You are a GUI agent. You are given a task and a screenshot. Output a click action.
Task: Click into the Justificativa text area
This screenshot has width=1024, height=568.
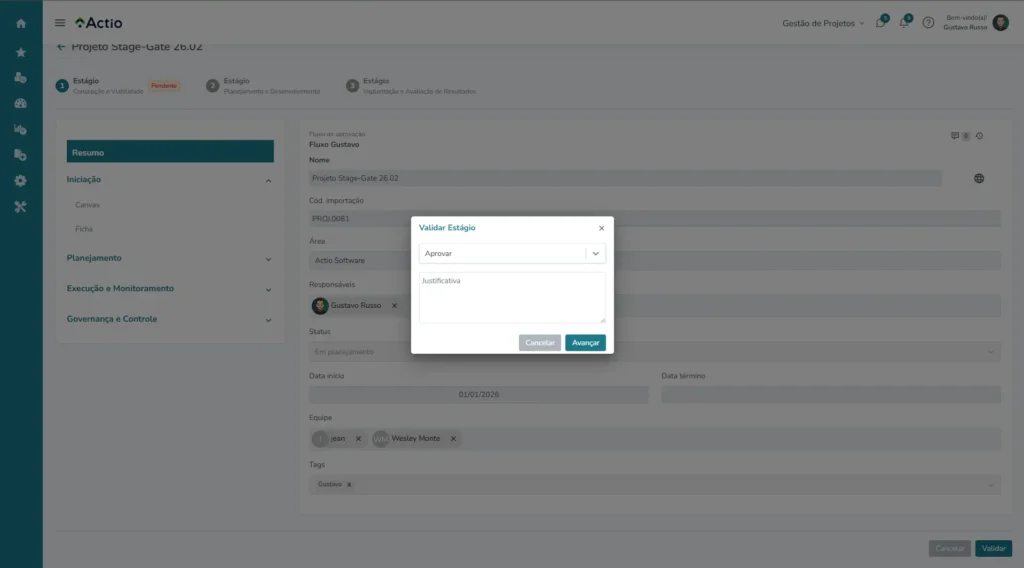512,297
